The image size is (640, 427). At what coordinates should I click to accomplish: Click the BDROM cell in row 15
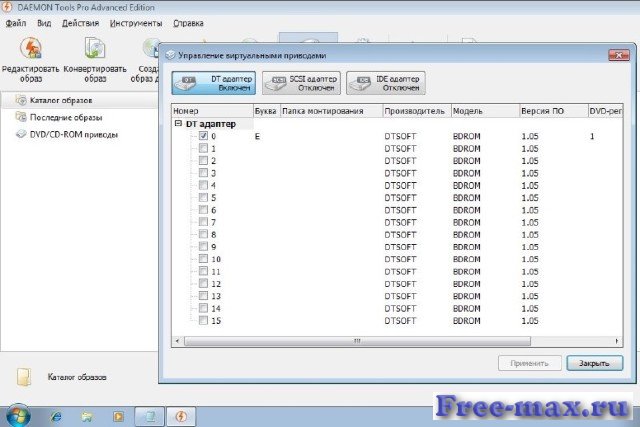[x=467, y=321]
